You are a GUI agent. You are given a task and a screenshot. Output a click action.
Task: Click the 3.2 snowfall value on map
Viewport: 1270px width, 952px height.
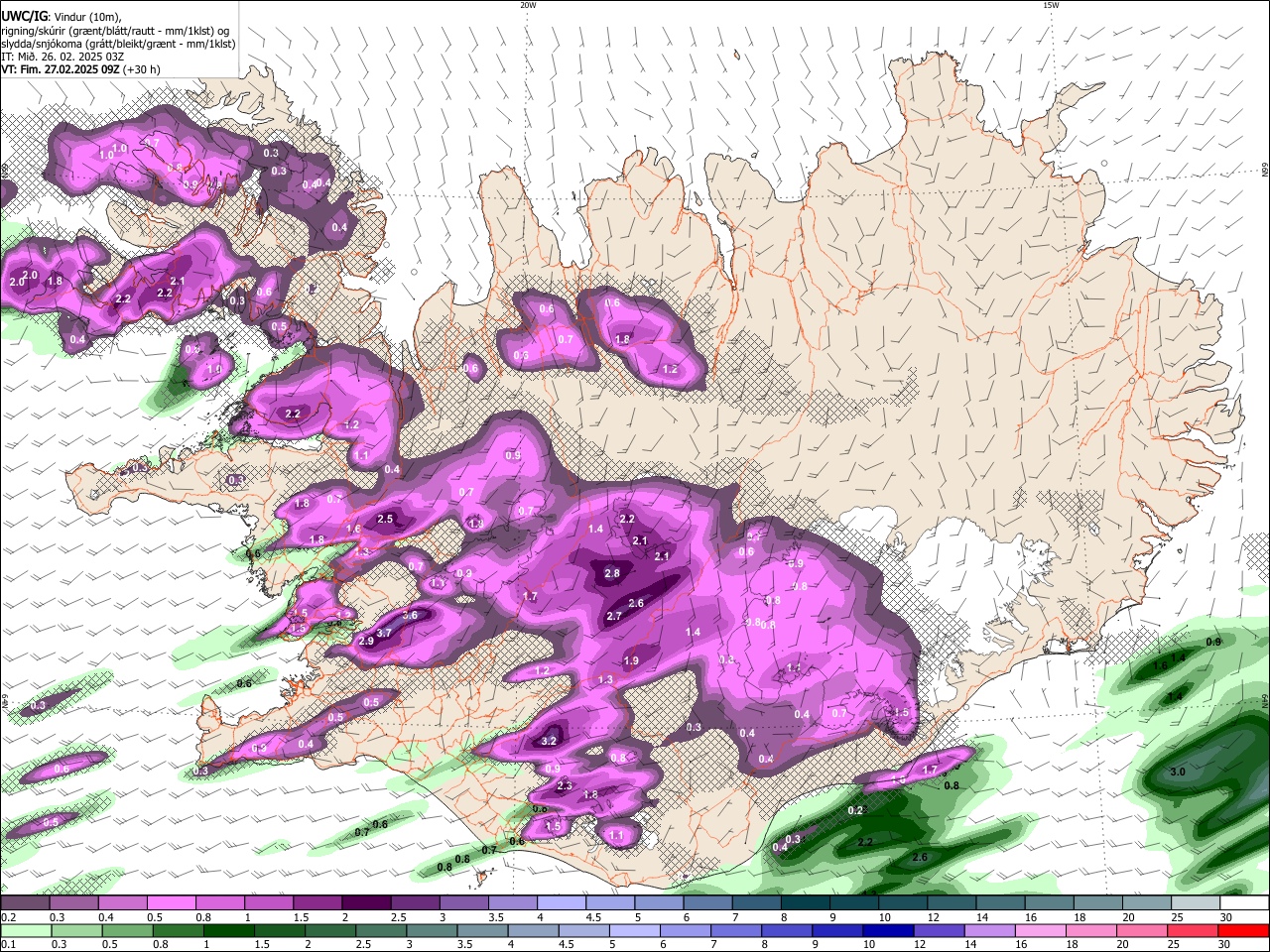click(550, 741)
